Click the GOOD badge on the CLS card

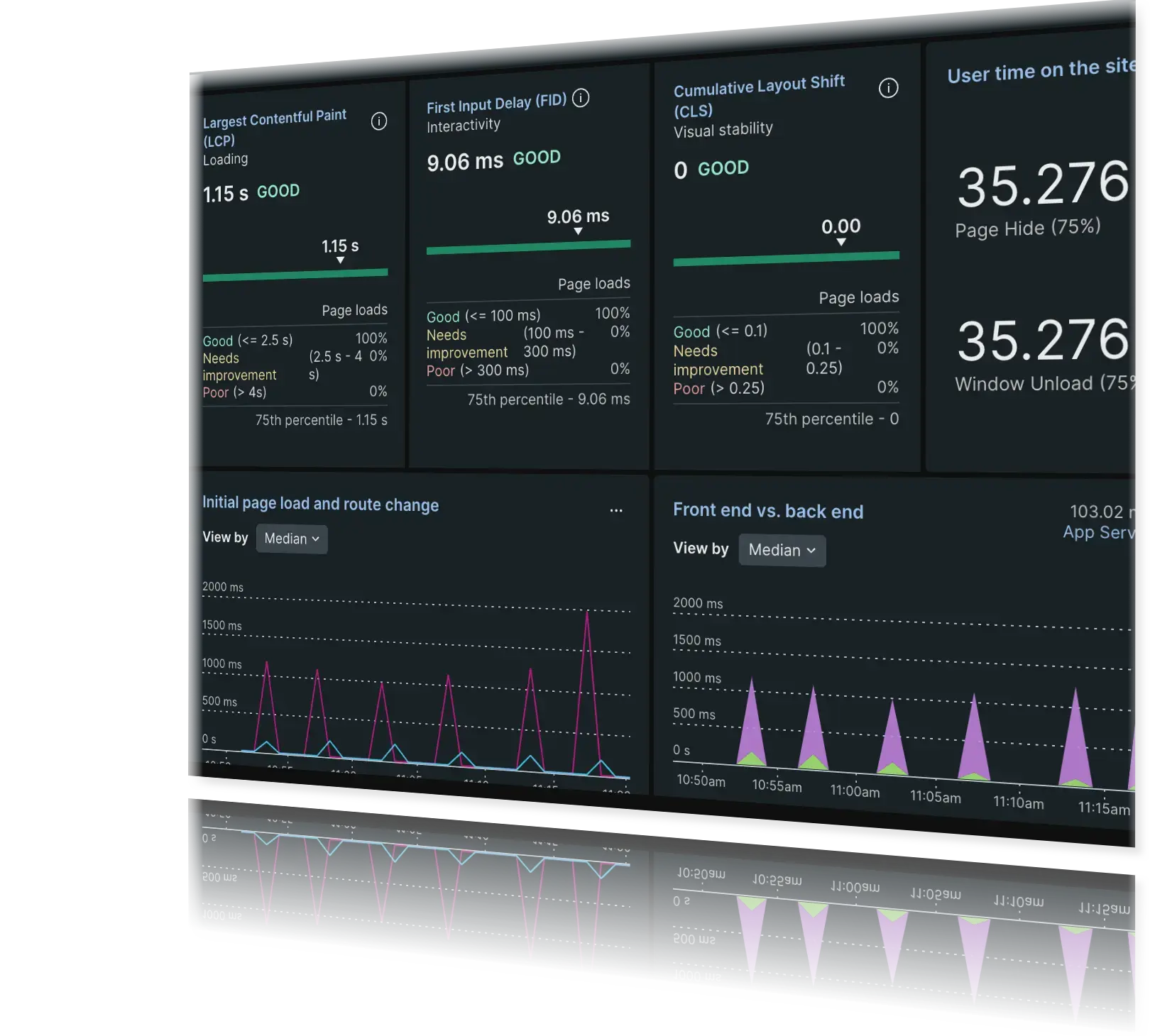pyautogui.click(x=723, y=168)
